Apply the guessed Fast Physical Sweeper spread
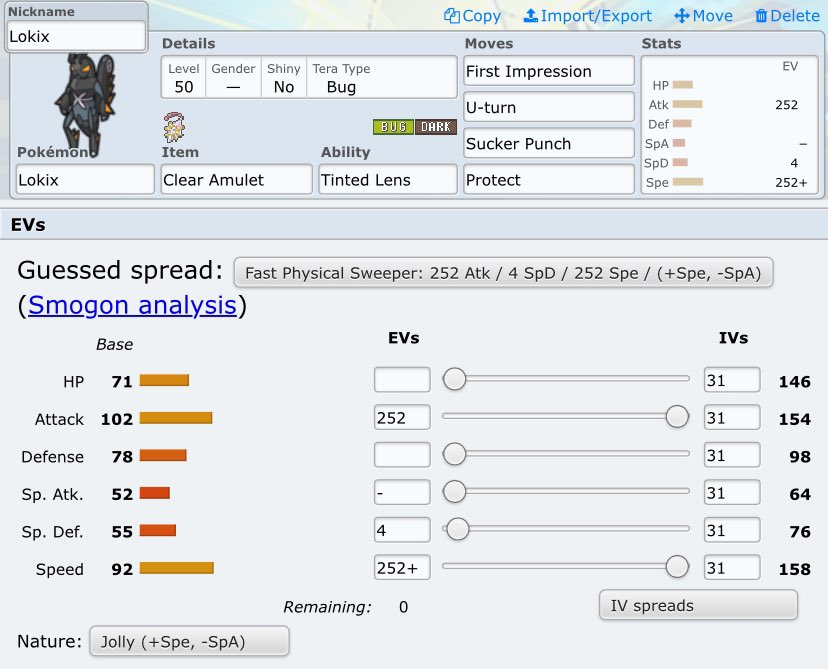The width and height of the screenshot is (828, 669). (503, 272)
